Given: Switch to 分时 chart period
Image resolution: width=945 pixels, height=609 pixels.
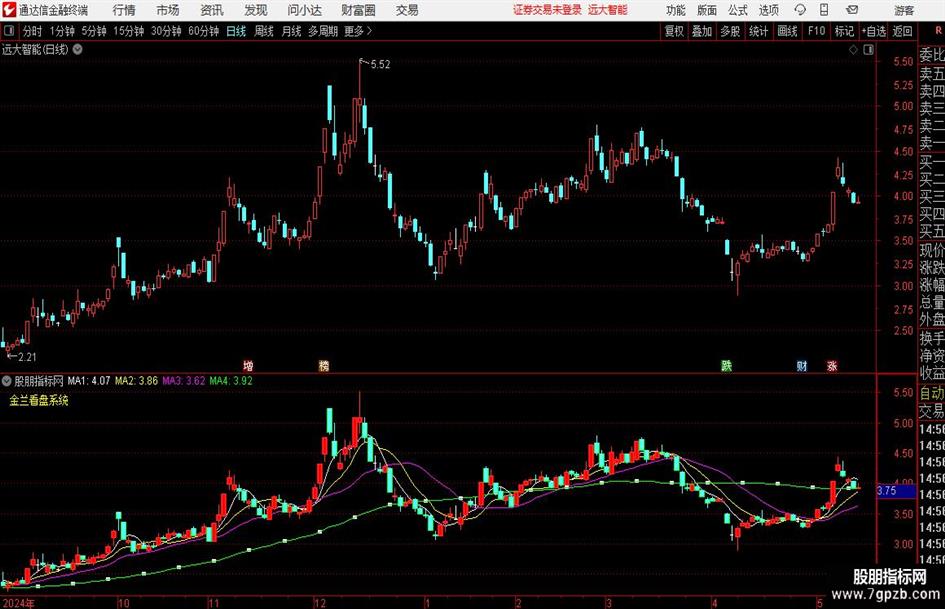Looking at the screenshot, I should point(32,31).
